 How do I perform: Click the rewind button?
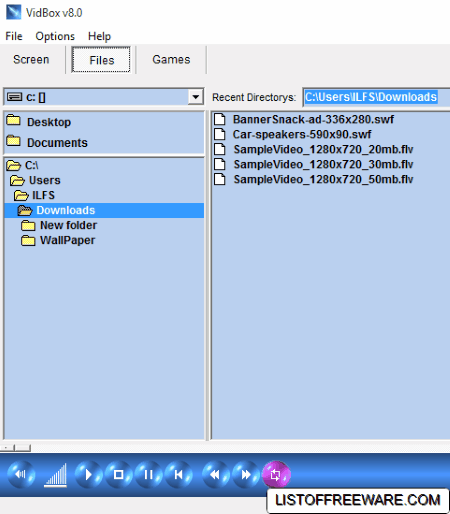coord(216,474)
